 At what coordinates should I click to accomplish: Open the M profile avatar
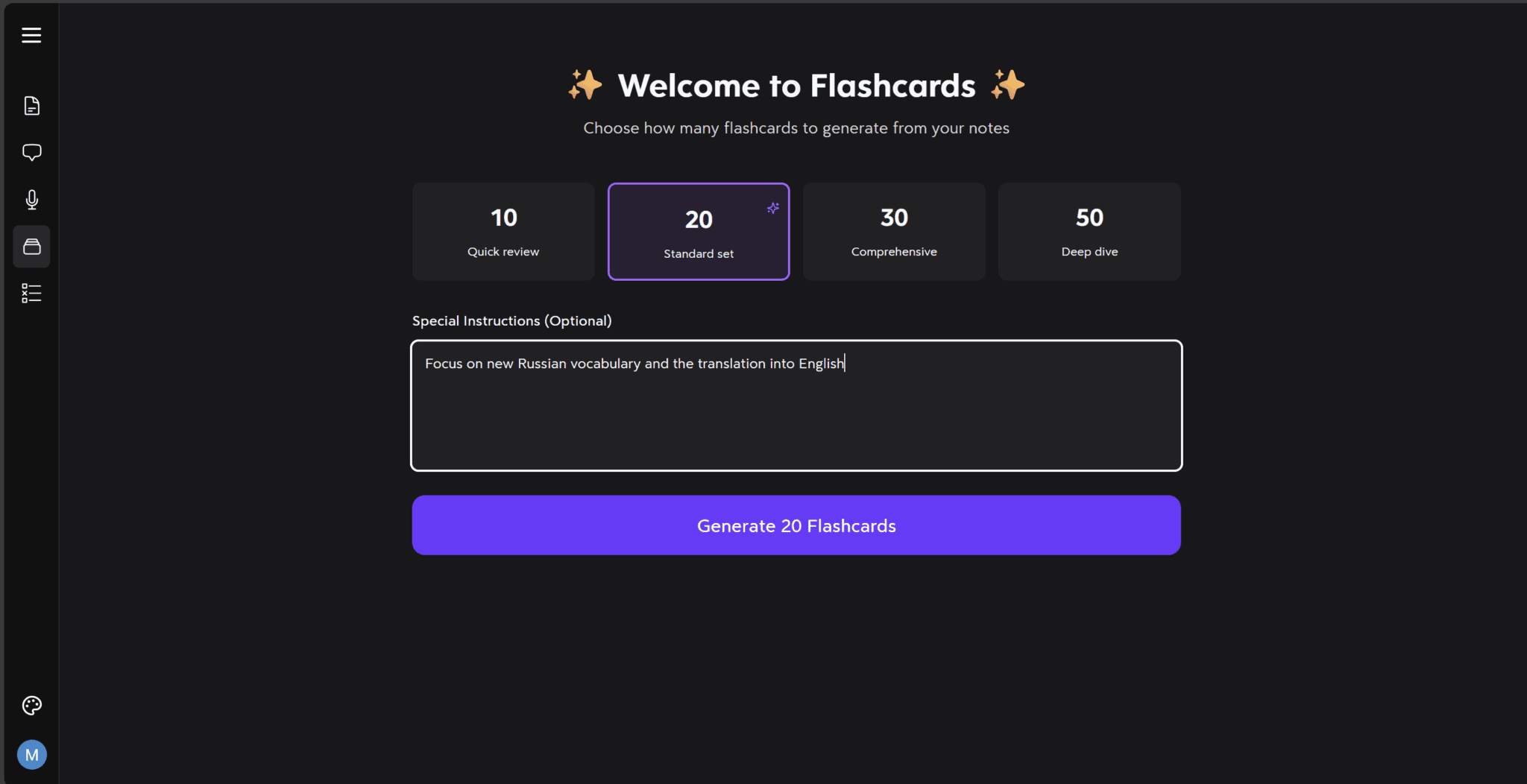31,754
